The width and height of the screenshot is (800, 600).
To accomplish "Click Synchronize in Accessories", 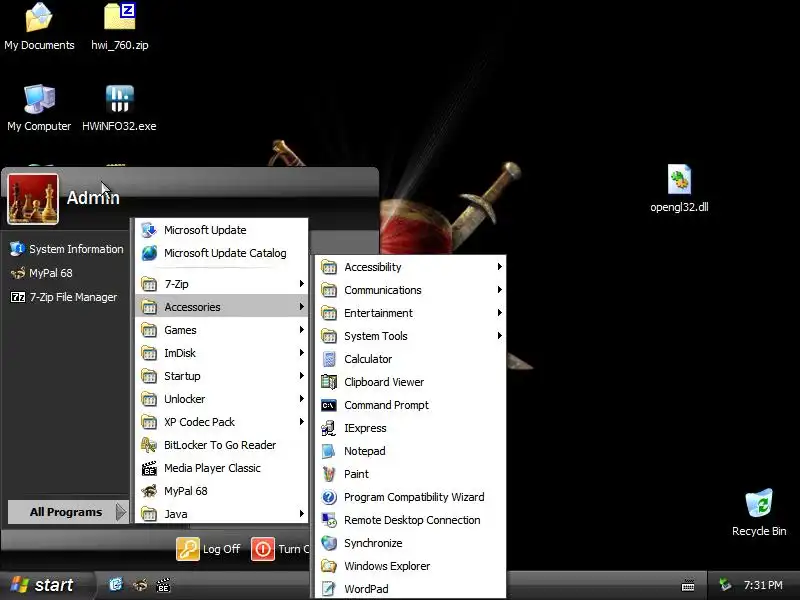I will coord(411,543).
